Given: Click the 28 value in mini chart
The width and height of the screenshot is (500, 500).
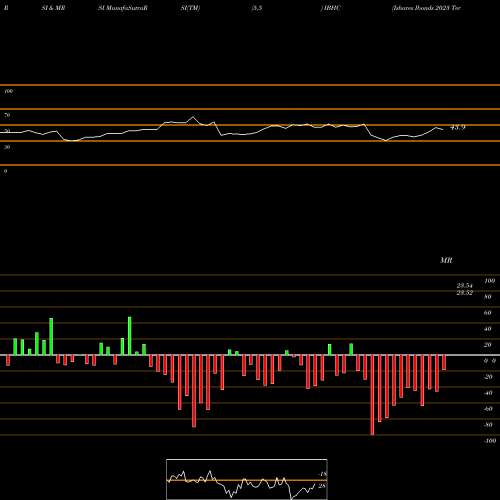Looking at the screenshot, I should coord(322,486).
